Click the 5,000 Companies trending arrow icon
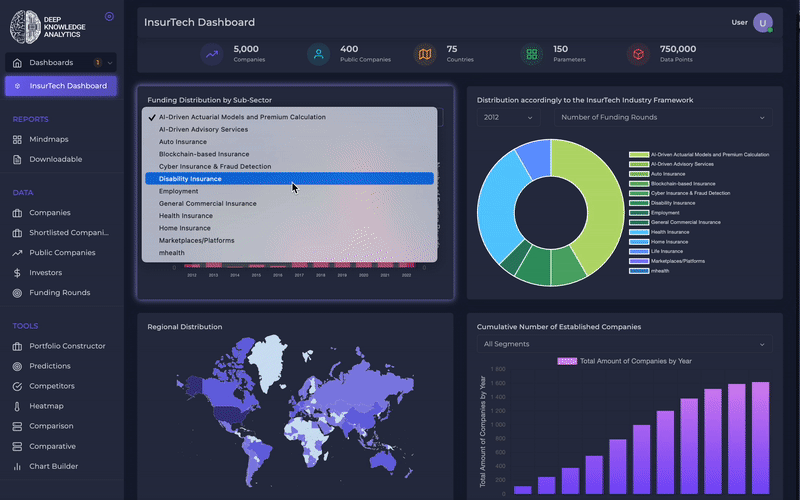800x500 pixels. pyautogui.click(x=212, y=54)
